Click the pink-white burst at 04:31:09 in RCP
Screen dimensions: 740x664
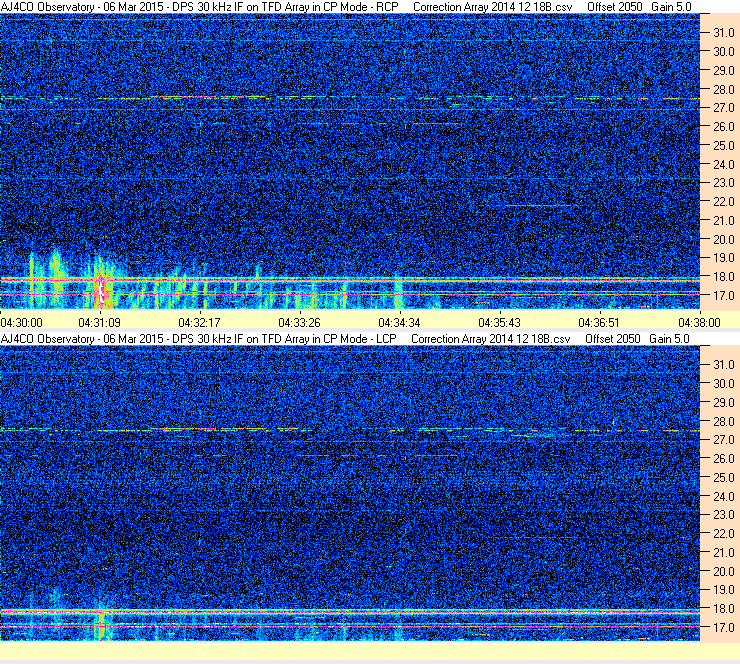tap(101, 293)
